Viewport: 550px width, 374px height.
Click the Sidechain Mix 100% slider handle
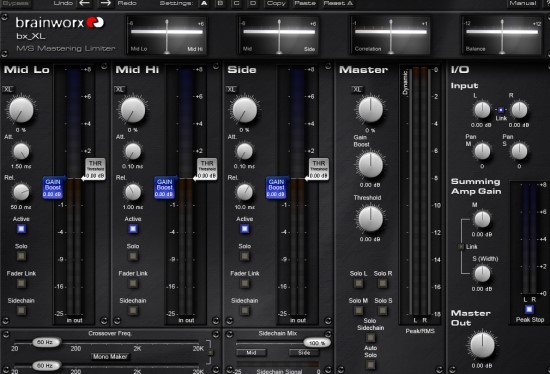point(317,343)
